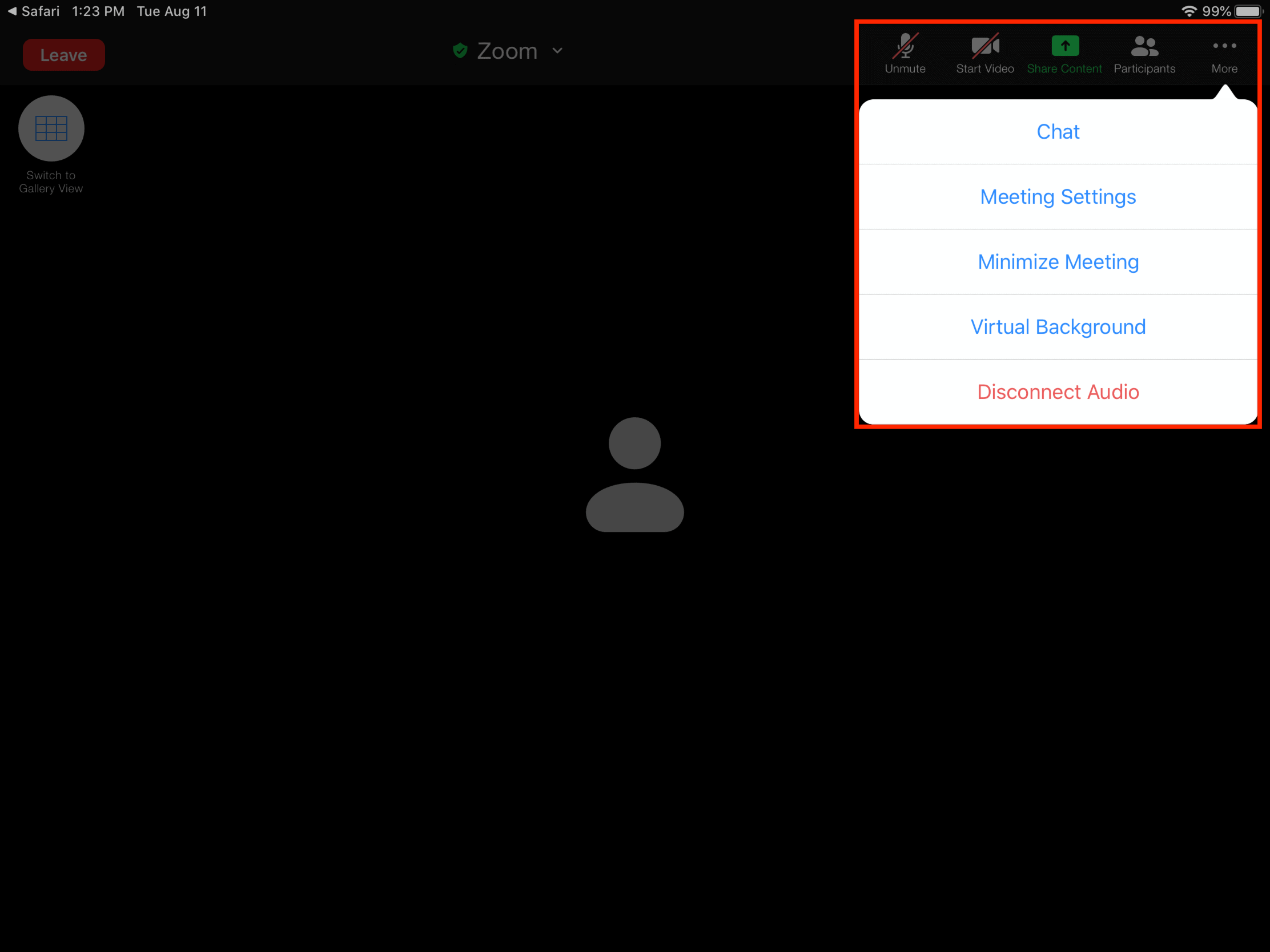
Task: Click the green security shield icon
Action: 460,51
